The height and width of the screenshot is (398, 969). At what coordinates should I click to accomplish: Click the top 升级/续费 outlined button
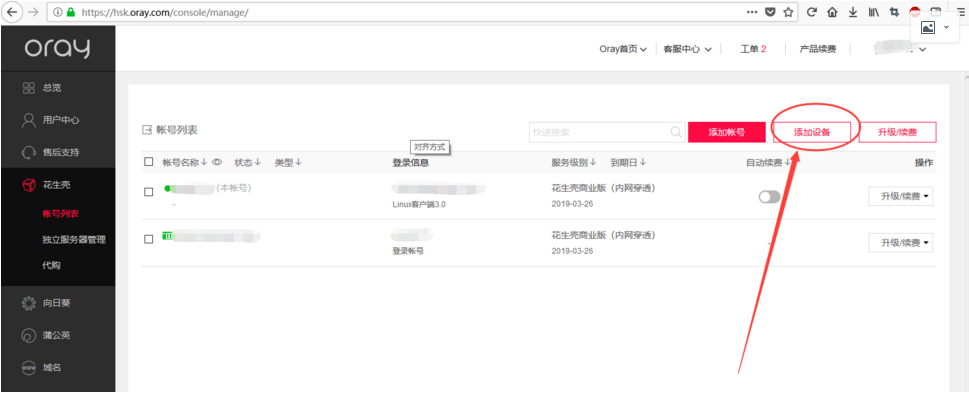897,132
